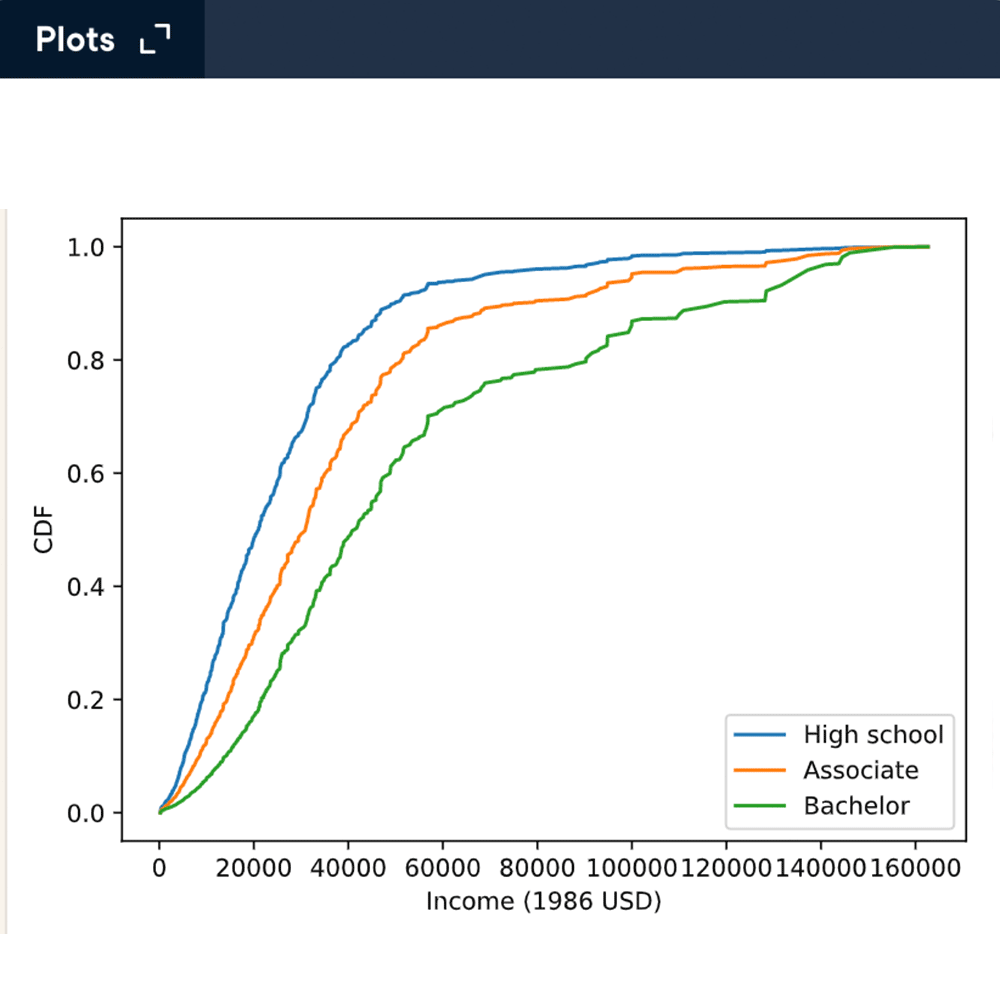Select the High school legend label
This screenshot has height=1000, width=1000.
click(x=873, y=735)
